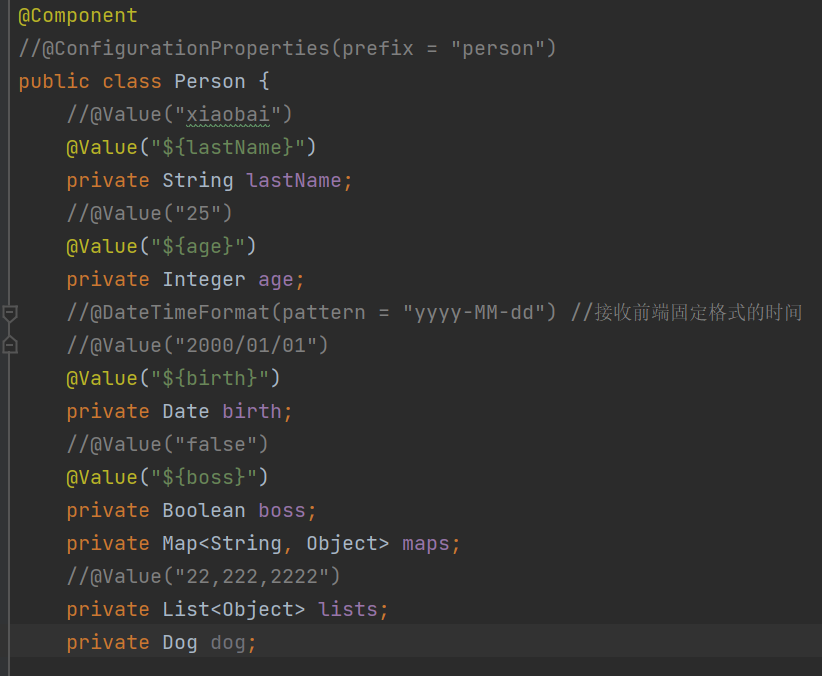The image size is (822, 676).
Task: Click the "${age}" string literal
Action: point(198,246)
